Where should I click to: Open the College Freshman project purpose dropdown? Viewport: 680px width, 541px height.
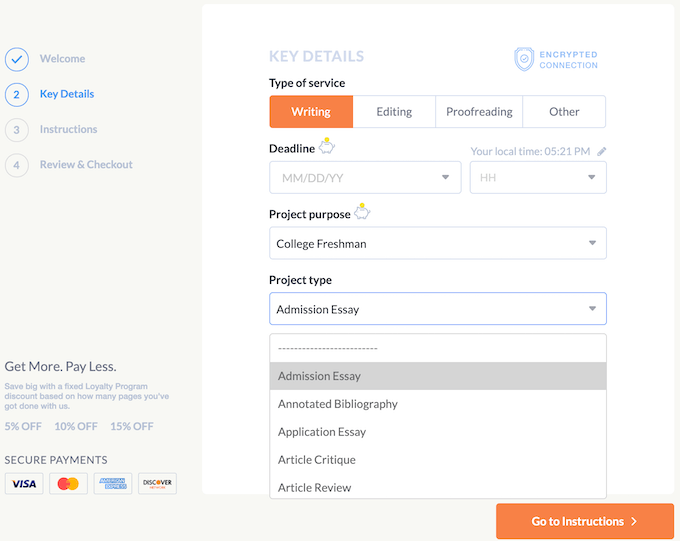click(x=437, y=243)
